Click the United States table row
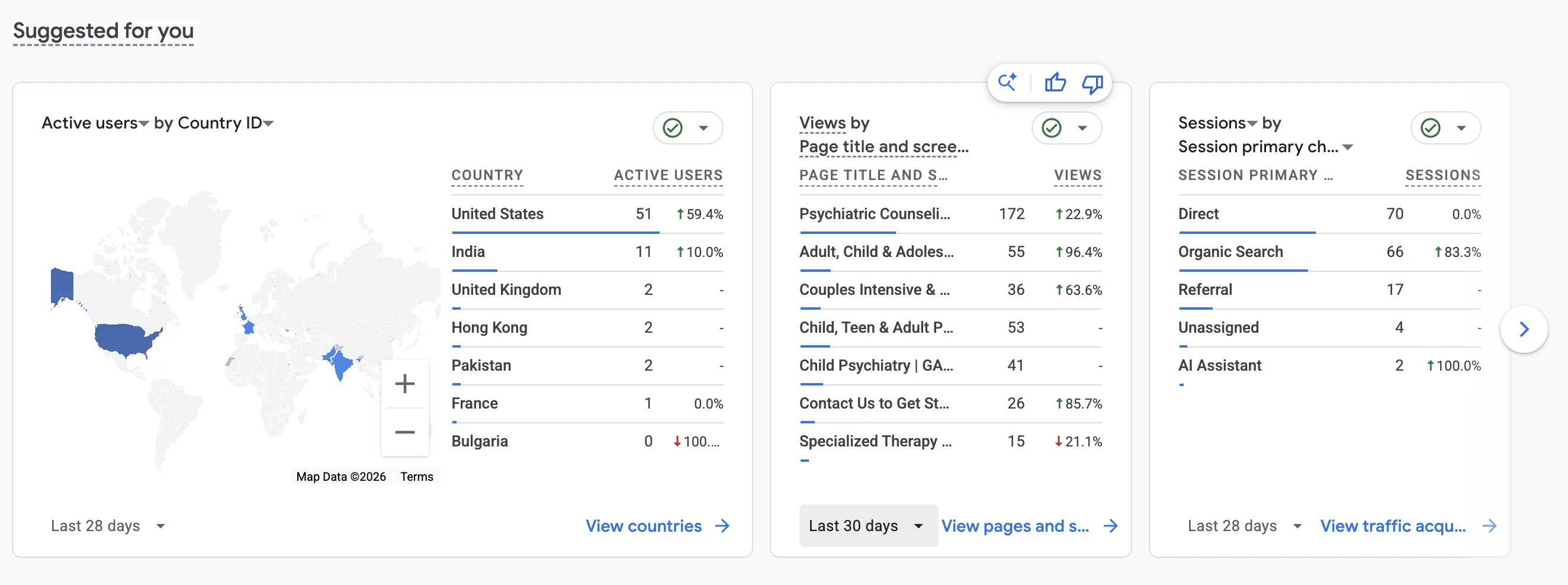 tap(587, 214)
